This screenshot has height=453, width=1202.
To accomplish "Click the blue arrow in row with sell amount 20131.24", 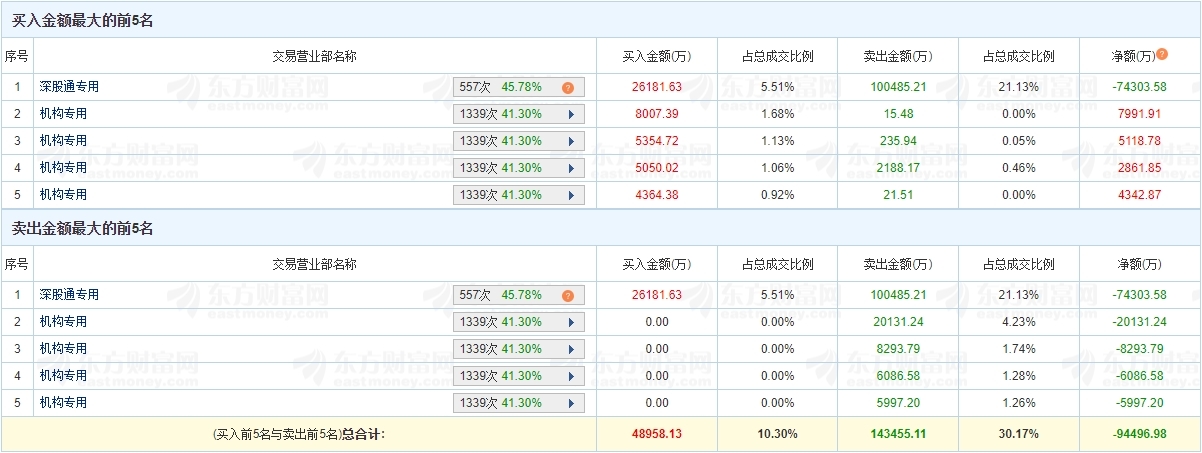I will [570, 322].
